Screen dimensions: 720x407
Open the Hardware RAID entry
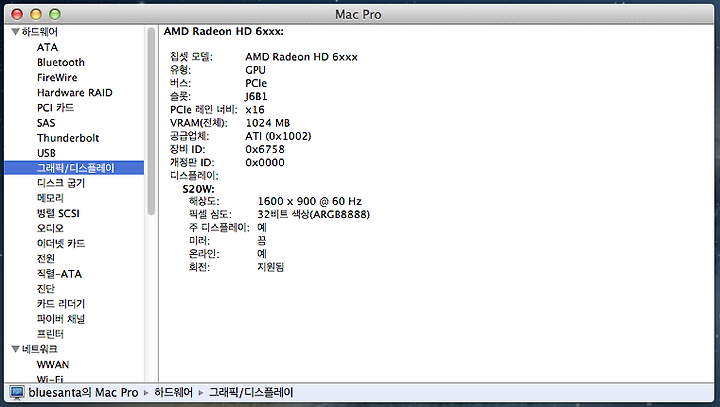[x=74, y=93]
